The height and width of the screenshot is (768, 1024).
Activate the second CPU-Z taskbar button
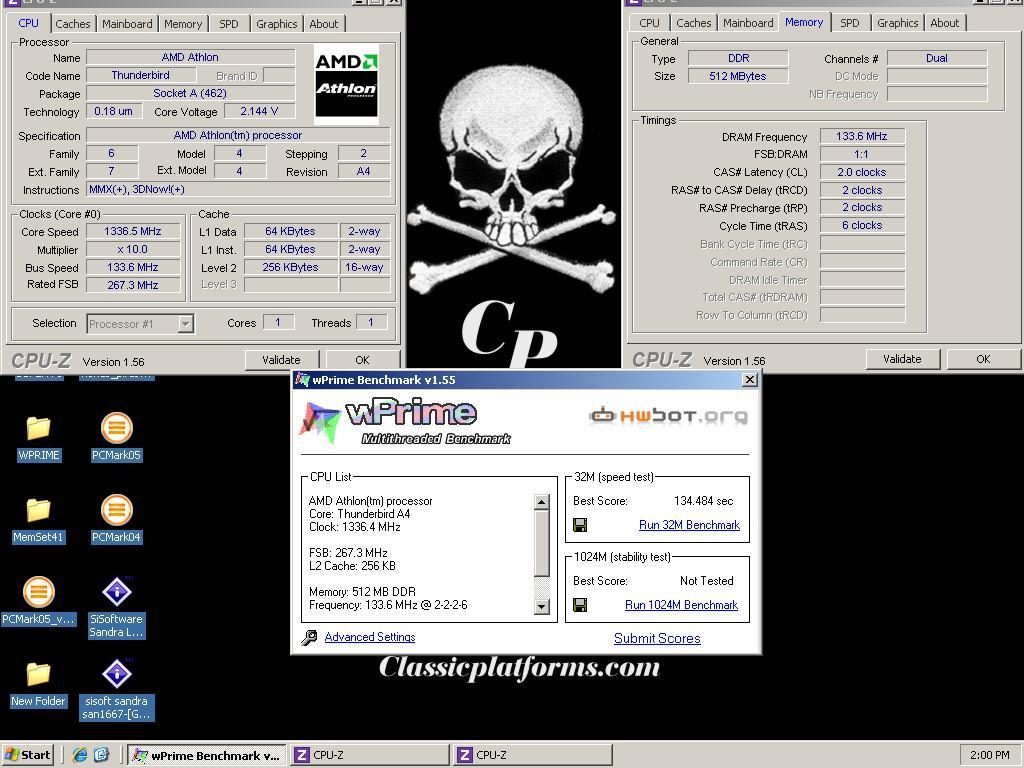pyautogui.click(x=533, y=756)
